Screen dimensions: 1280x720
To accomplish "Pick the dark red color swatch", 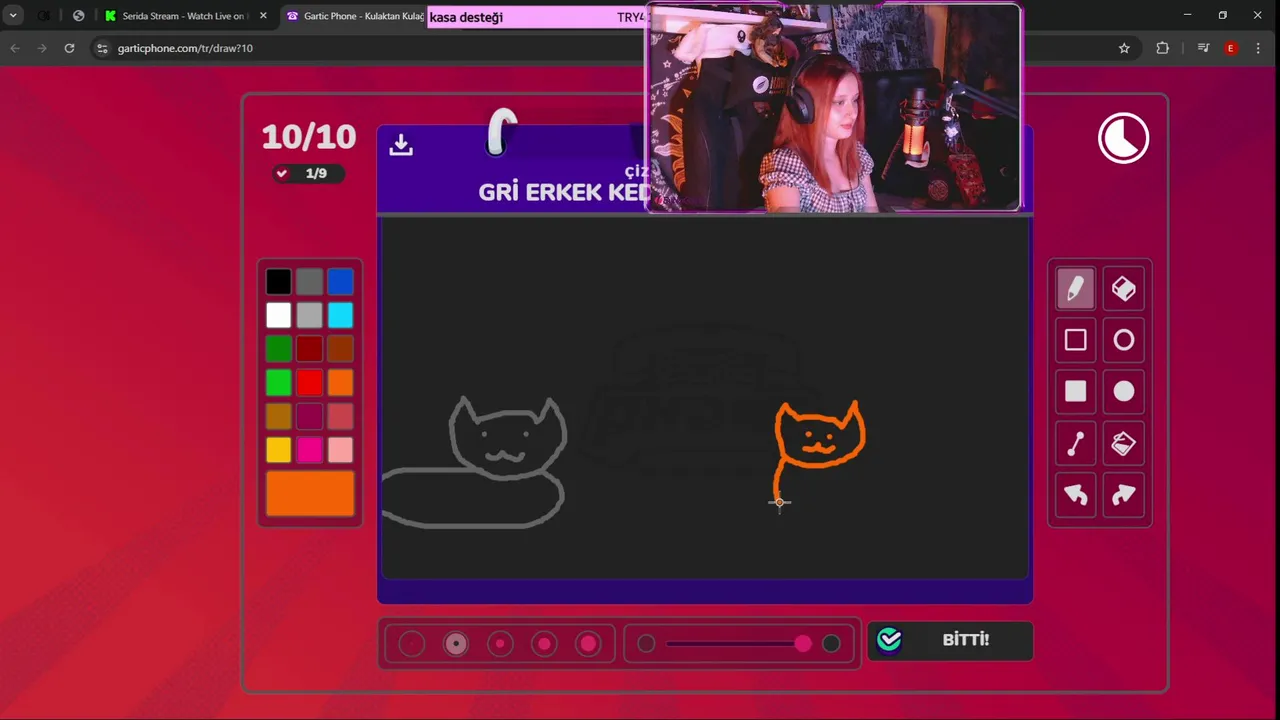I will (x=310, y=349).
